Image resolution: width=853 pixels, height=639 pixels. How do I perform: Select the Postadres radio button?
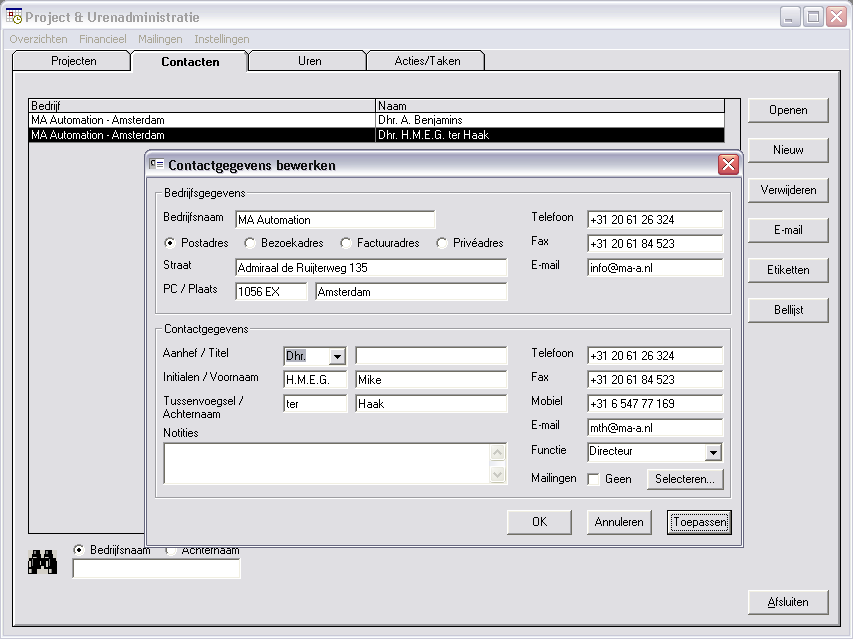tap(170, 243)
